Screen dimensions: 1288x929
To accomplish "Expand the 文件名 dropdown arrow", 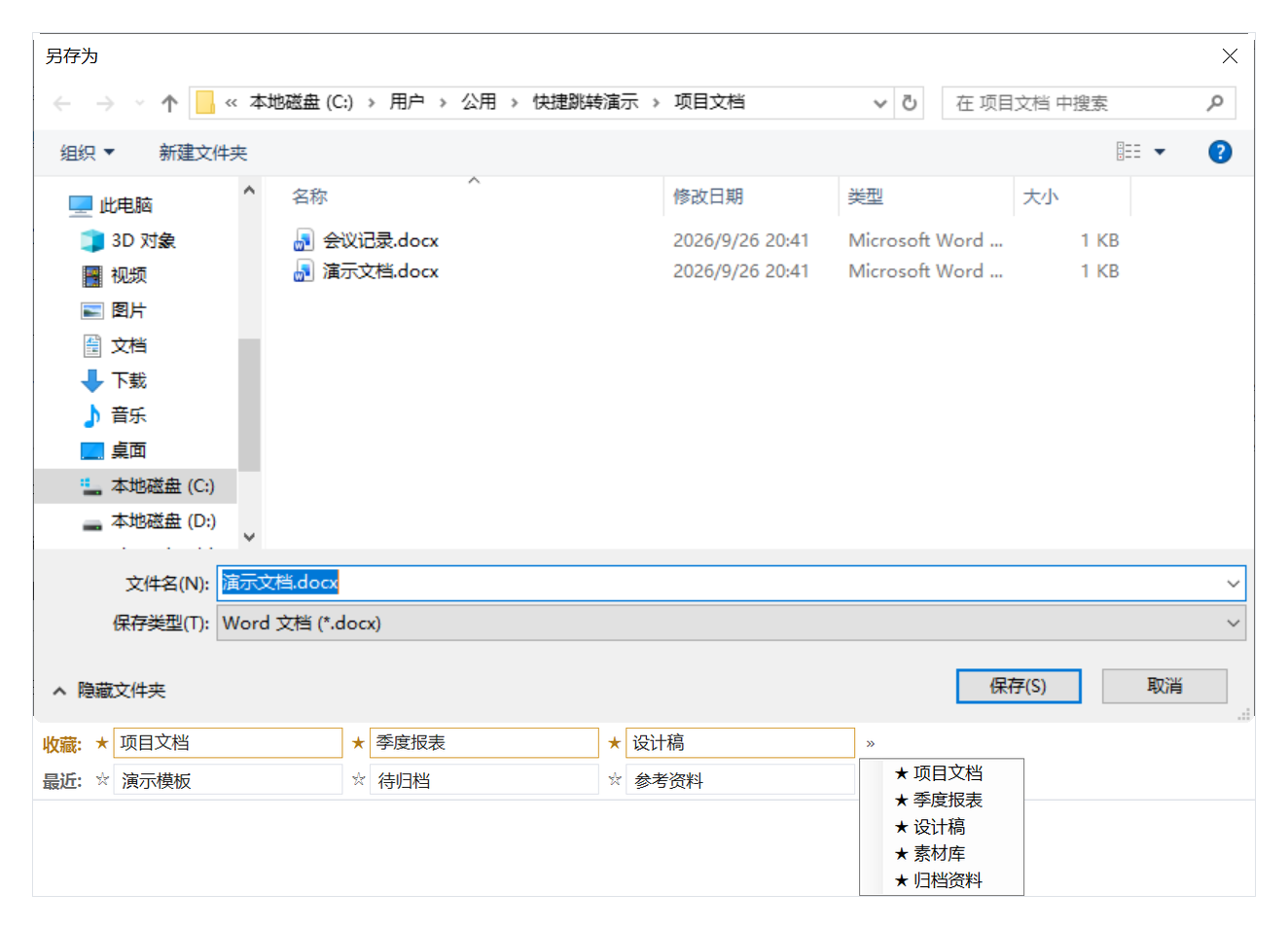I will tap(1233, 584).
